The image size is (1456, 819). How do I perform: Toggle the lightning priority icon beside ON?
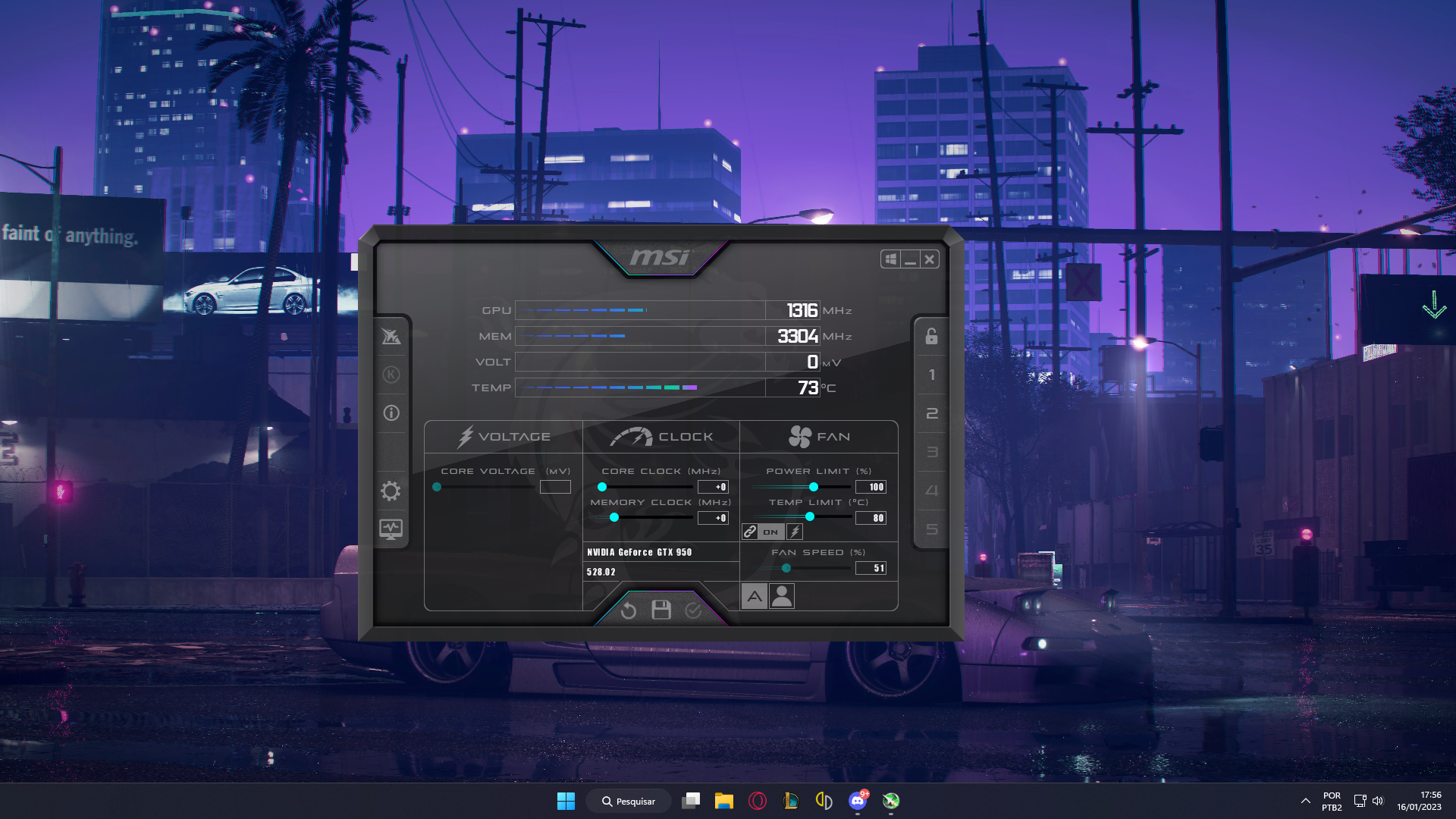pos(795,532)
